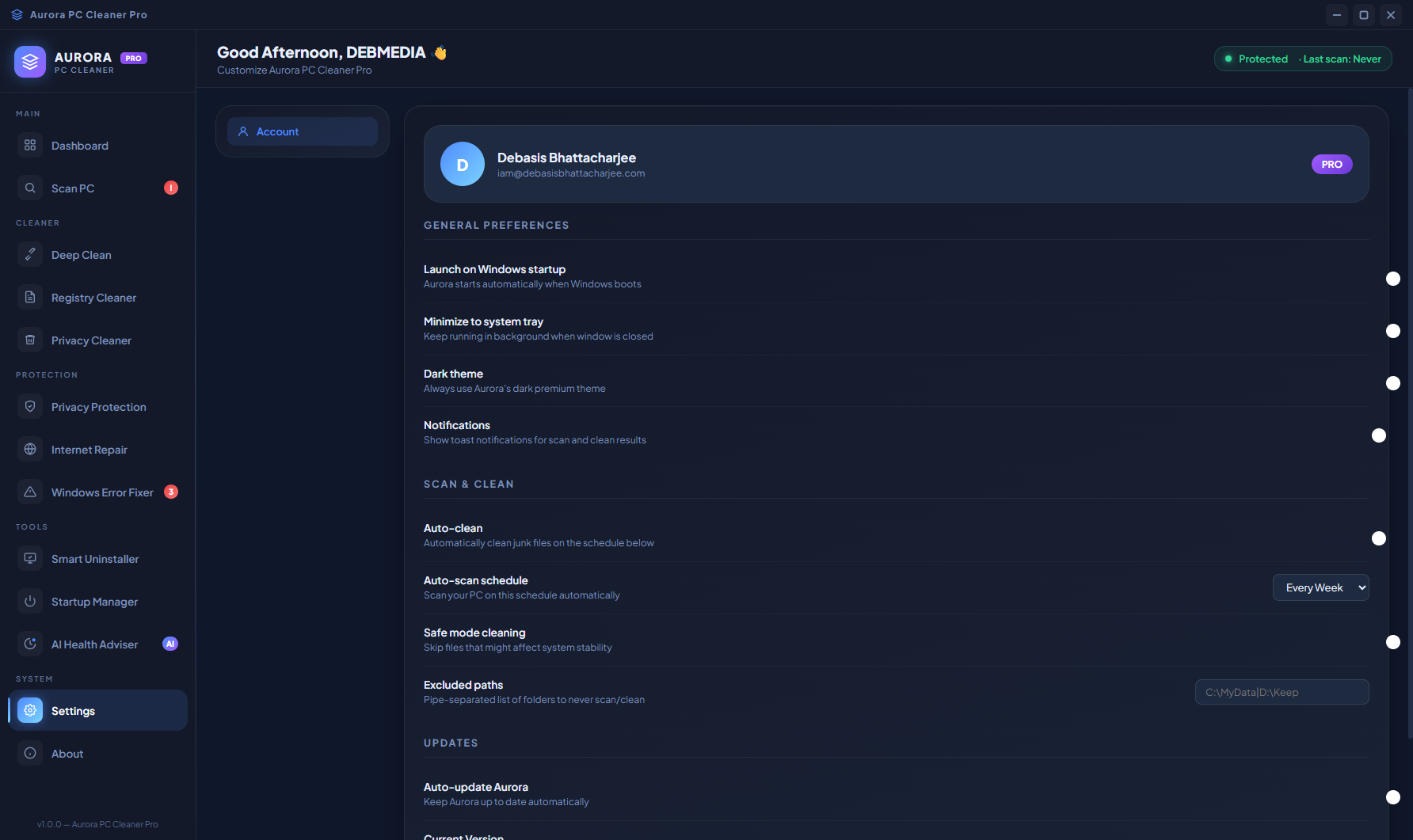Image resolution: width=1413 pixels, height=840 pixels.
Task: Open the About info icon
Action: pyautogui.click(x=30, y=753)
